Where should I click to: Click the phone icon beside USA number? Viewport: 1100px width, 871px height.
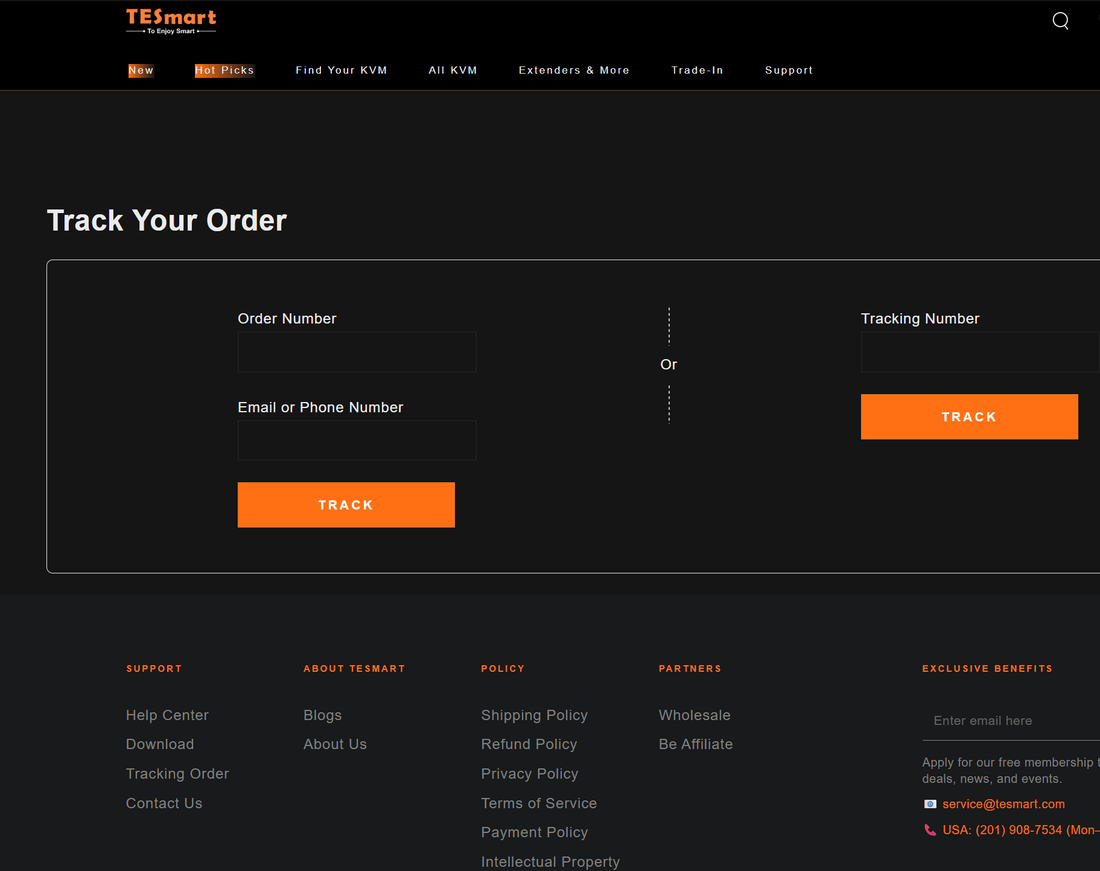(x=930, y=830)
